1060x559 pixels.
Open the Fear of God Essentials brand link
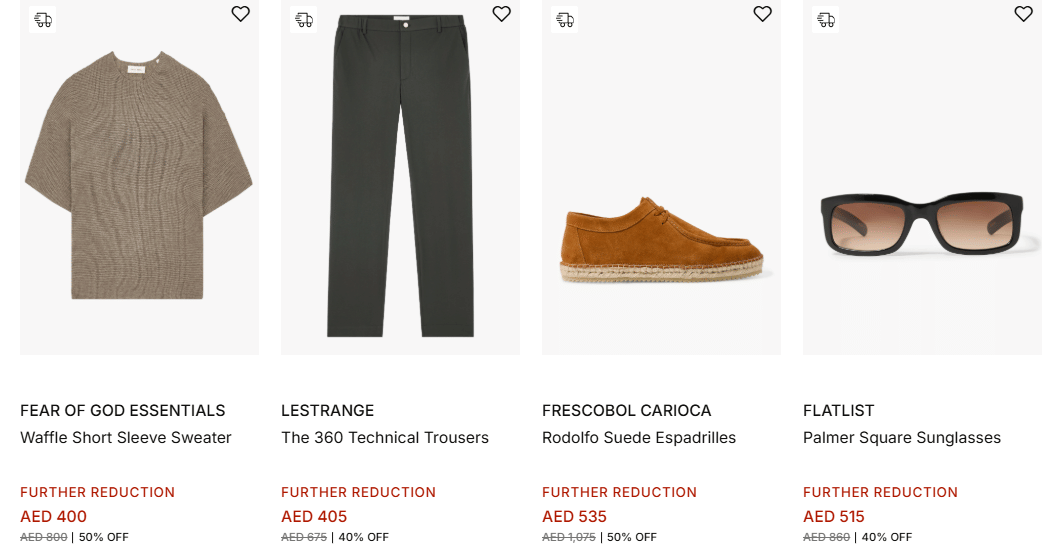123,411
